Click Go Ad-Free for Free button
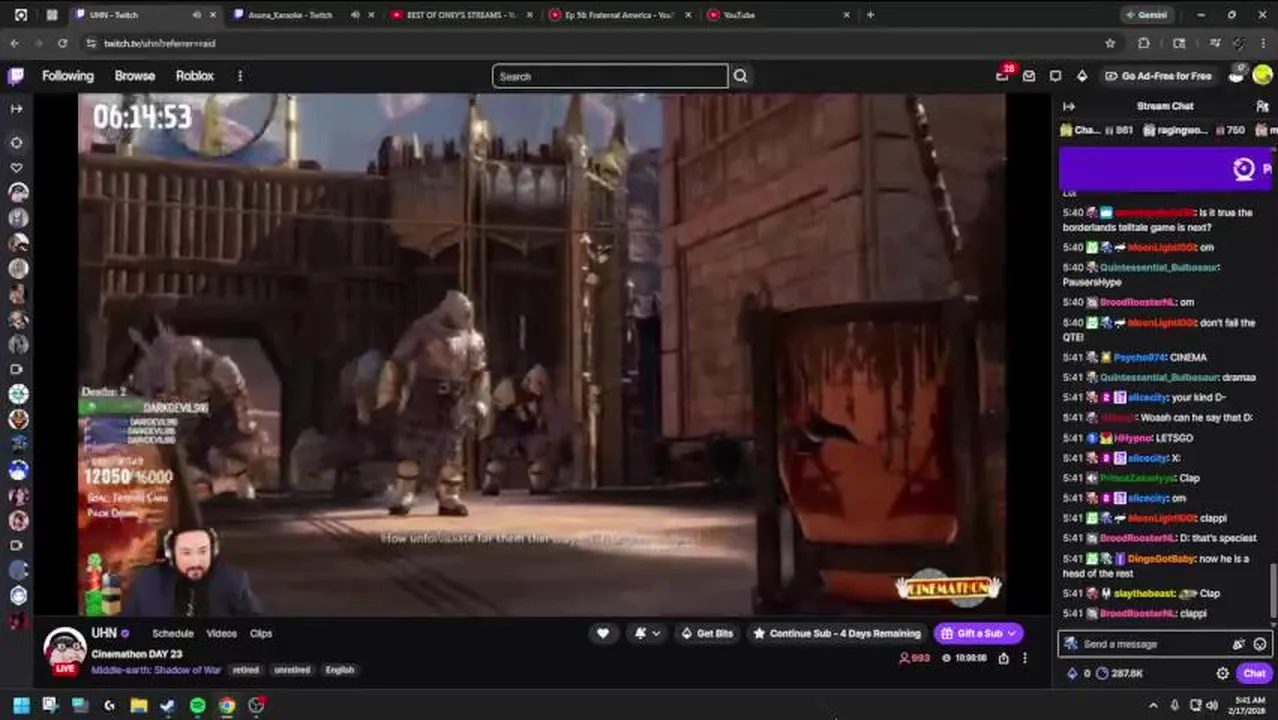This screenshot has height=720, width=1278. pyautogui.click(x=1158, y=76)
